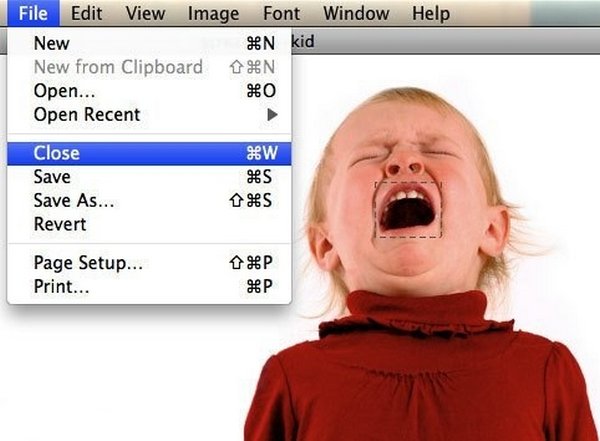Open the Help menu
Screen dimensions: 600x441
pos(431,13)
